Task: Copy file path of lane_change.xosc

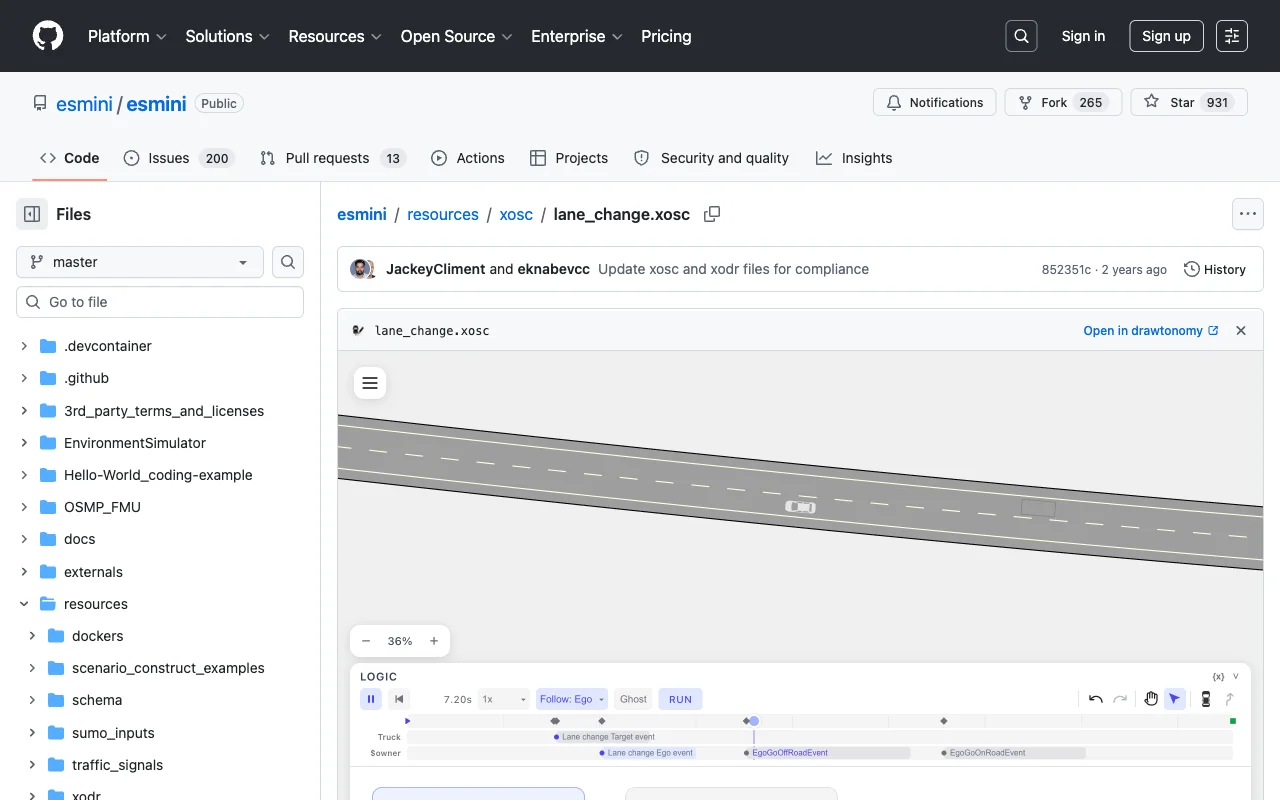Action: coord(712,214)
